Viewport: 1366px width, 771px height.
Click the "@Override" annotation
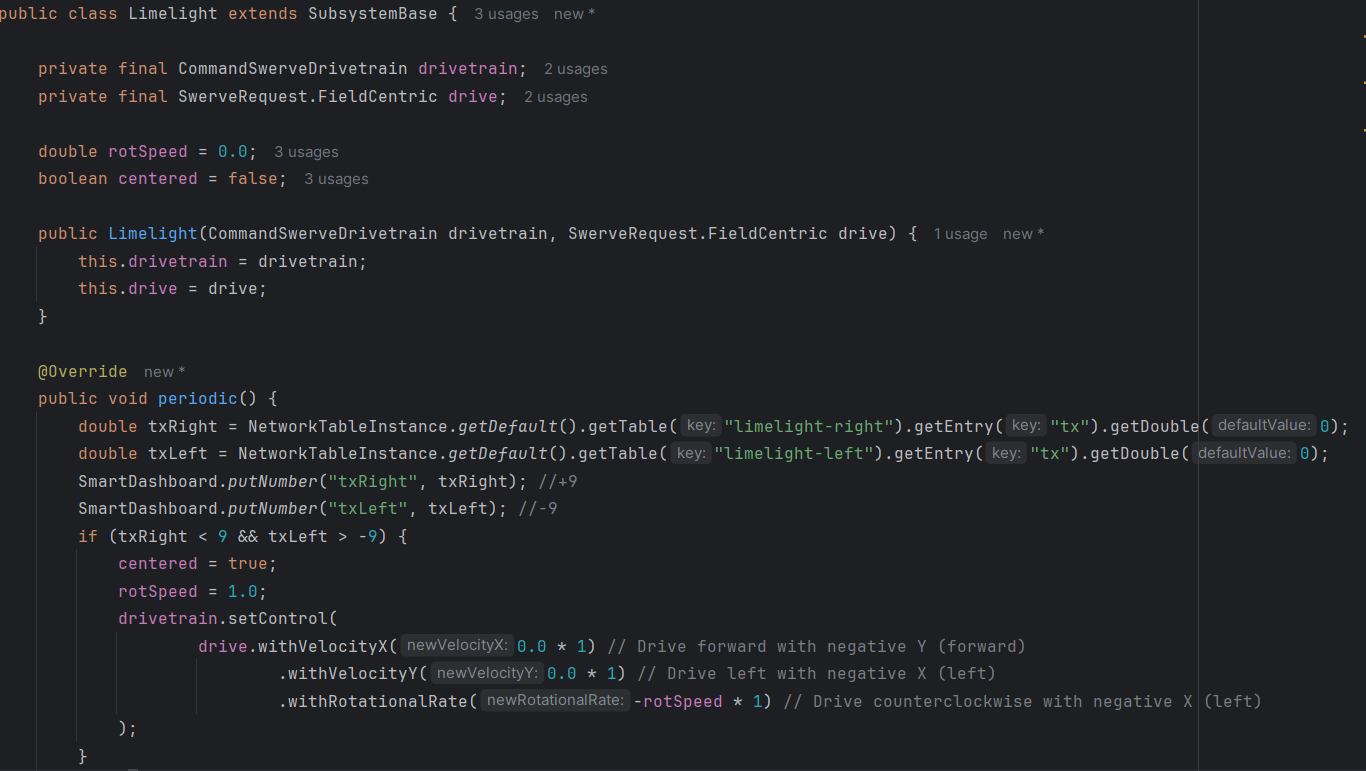point(83,372)
